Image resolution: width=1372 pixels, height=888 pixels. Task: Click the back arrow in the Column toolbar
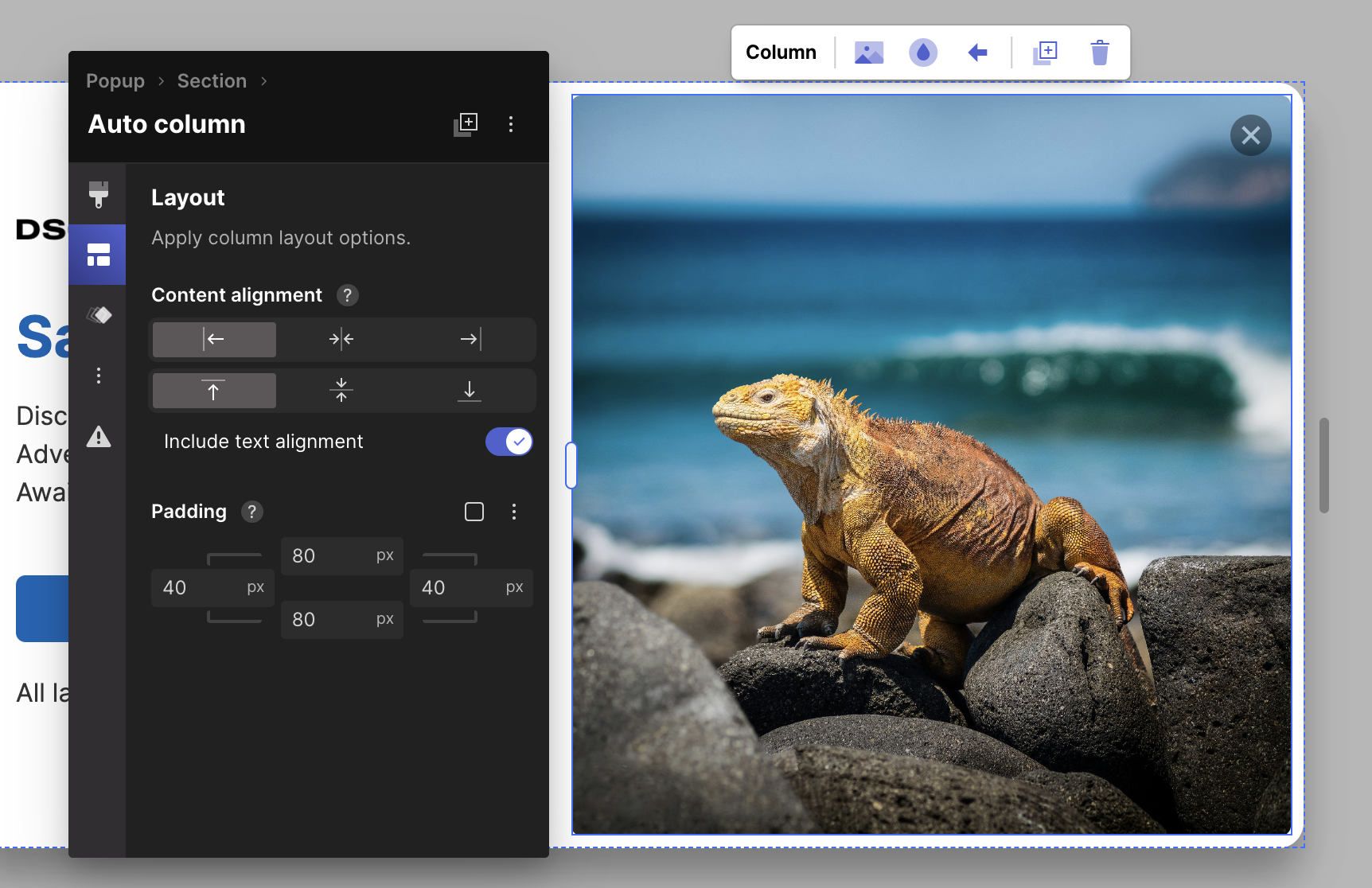978,52
